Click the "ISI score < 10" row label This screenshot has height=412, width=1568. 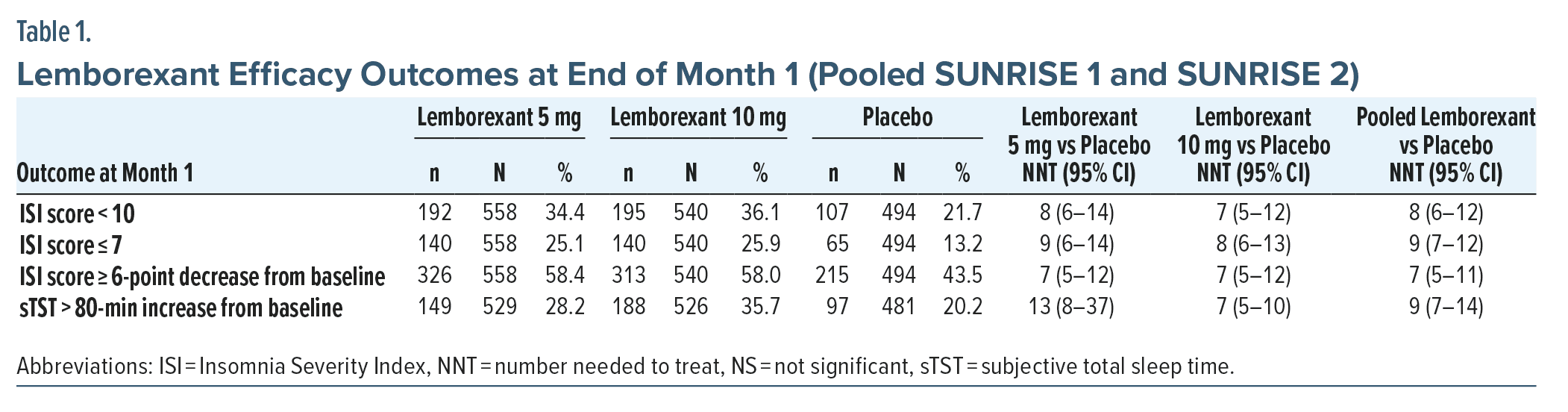click(77, 214)
